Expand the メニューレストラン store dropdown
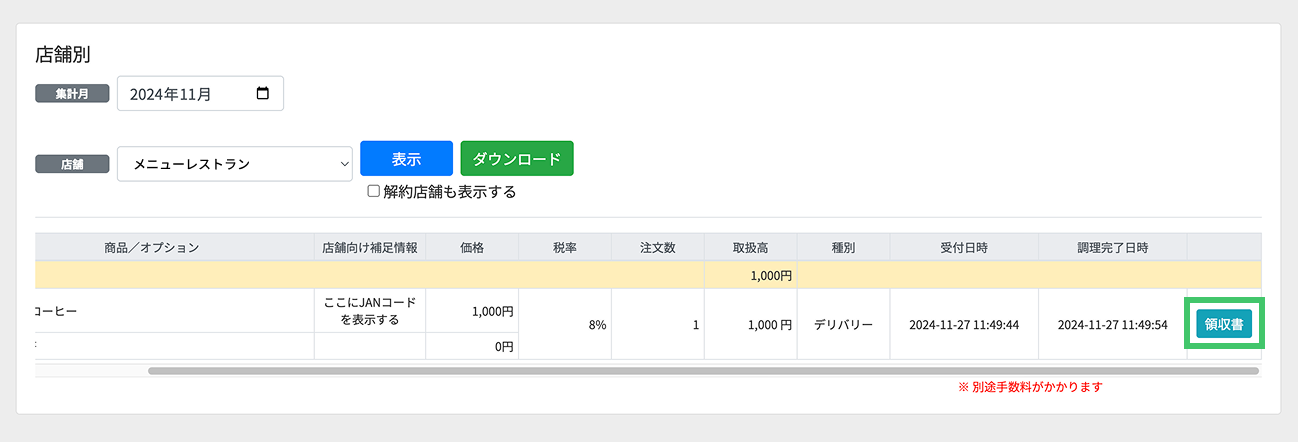 click(235, 163)
